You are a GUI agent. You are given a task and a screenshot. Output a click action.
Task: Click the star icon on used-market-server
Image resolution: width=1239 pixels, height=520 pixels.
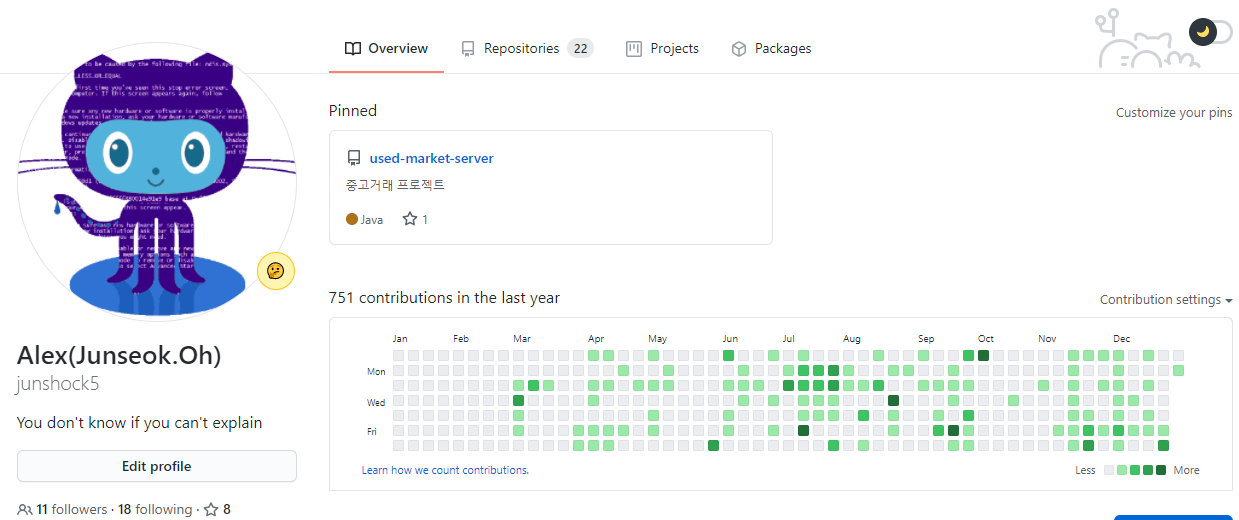[x=409, y=219]
